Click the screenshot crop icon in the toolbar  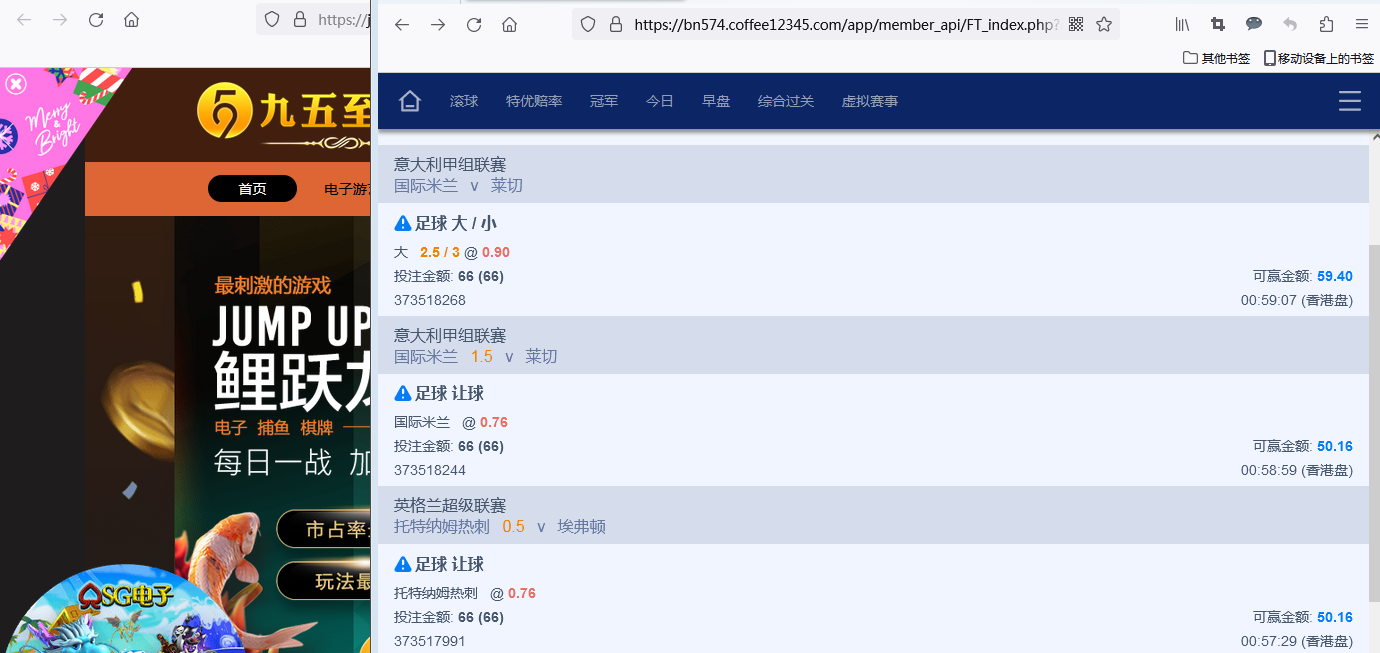[1217, 24]
